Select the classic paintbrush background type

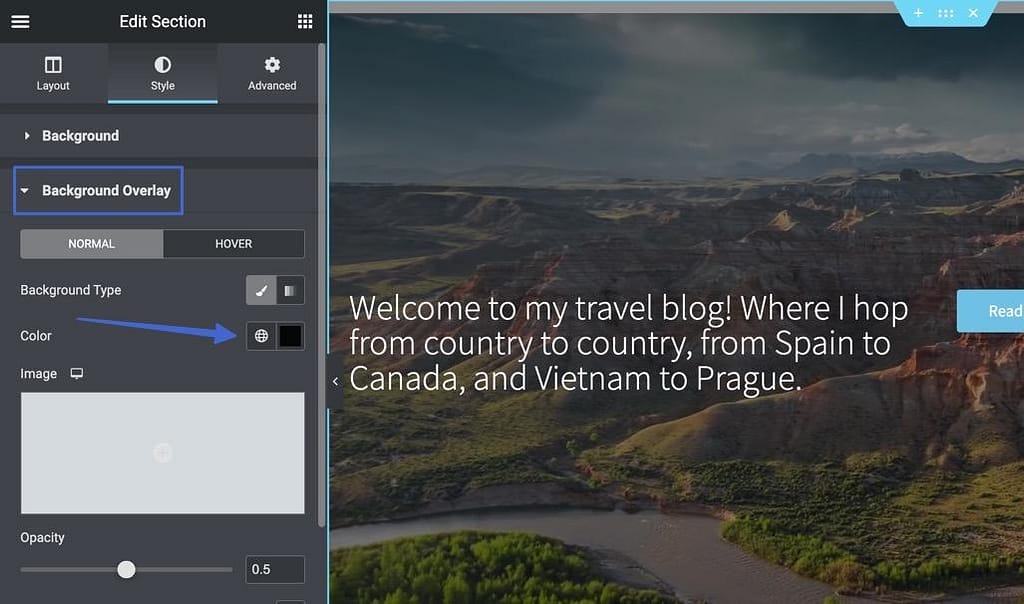(x=261, y=290)
